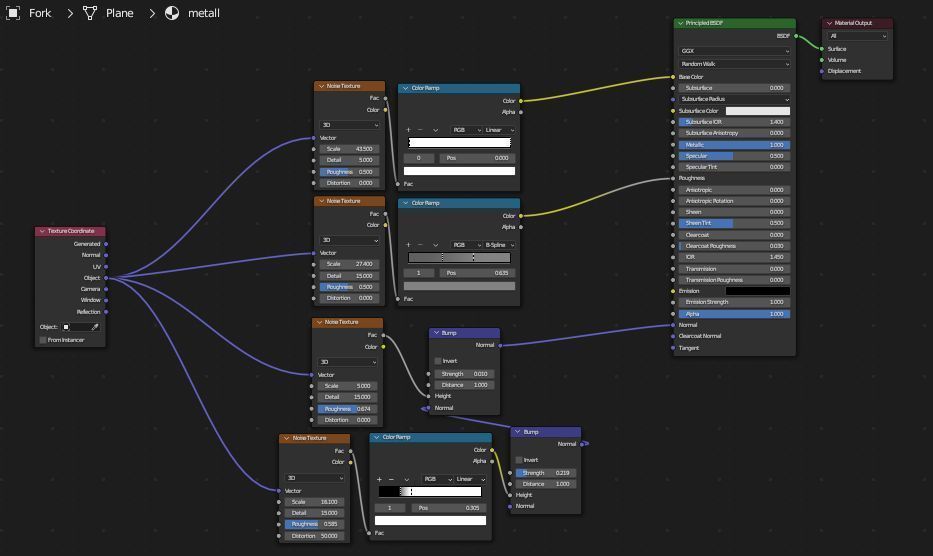Screen dimensions: 933x556
Task: Add a stop in the Linear ramp with Pos 0.000
Action: click(x=408, y=130)
